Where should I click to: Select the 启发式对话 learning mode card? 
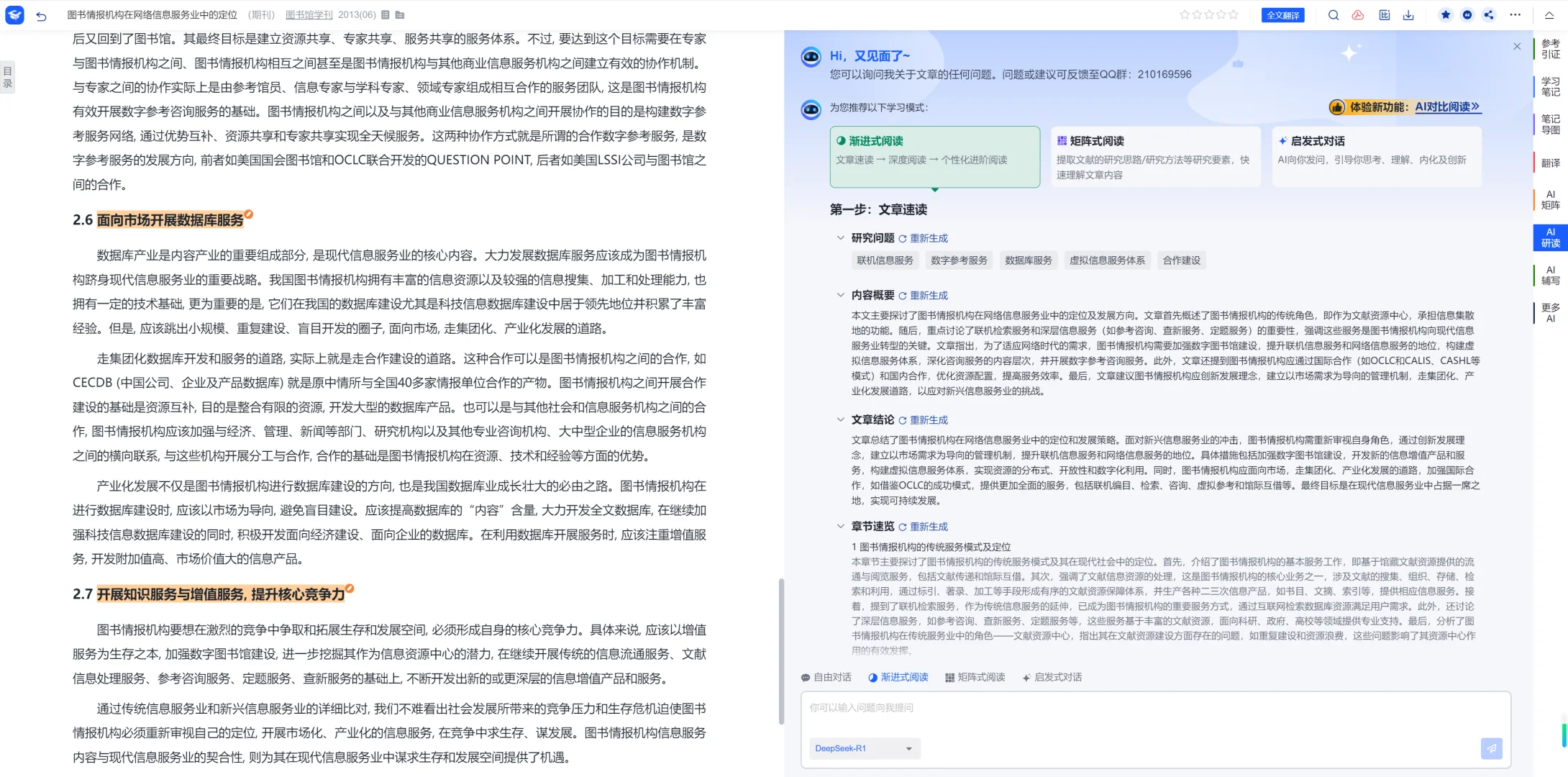click(1376, 156)
